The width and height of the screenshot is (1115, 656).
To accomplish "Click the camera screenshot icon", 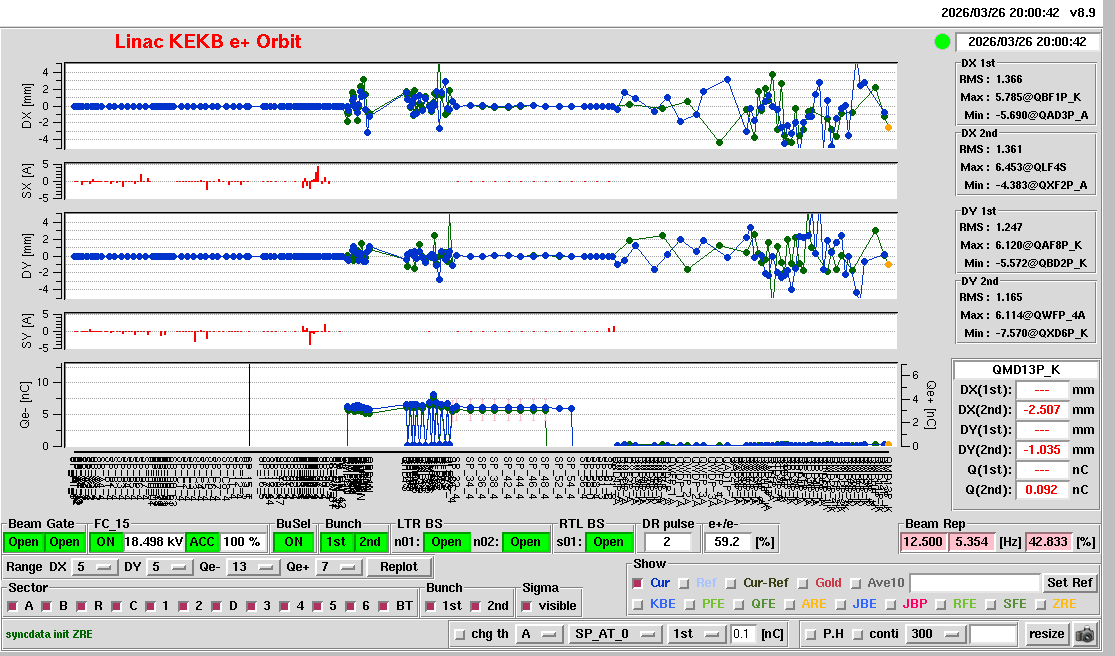I will [1084, 634].
